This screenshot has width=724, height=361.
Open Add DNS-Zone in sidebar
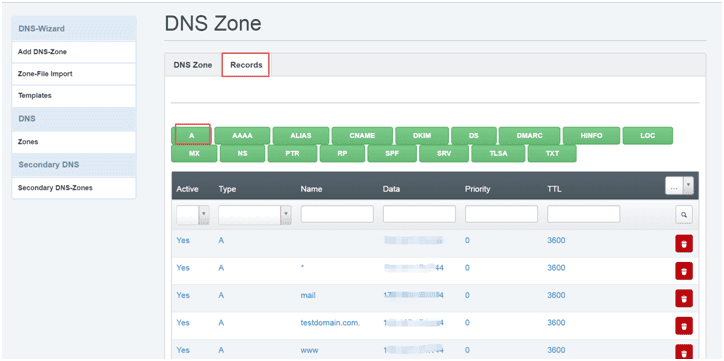pos(73,52)
